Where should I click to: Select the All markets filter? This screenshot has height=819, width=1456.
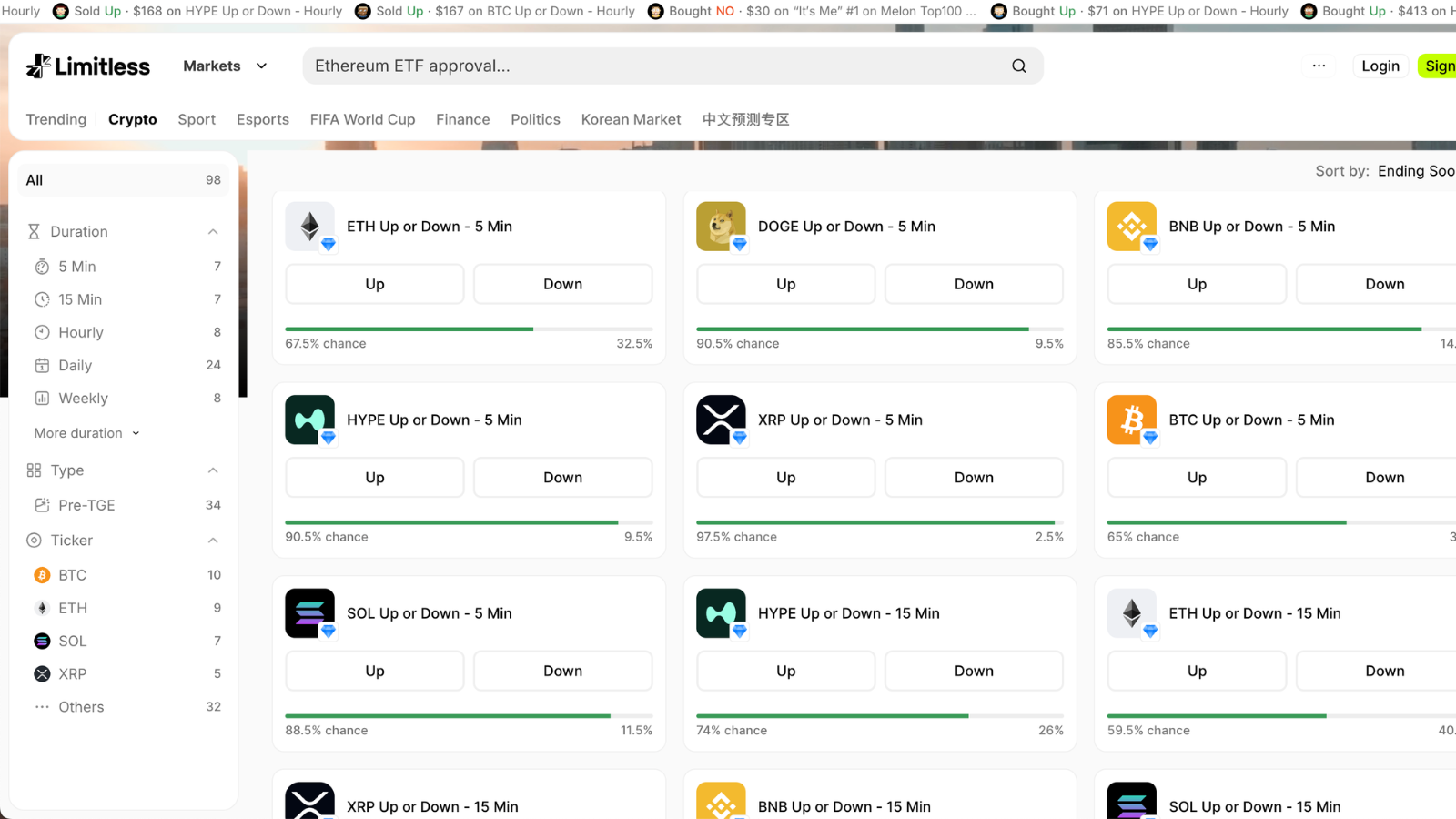pos(124,180)
